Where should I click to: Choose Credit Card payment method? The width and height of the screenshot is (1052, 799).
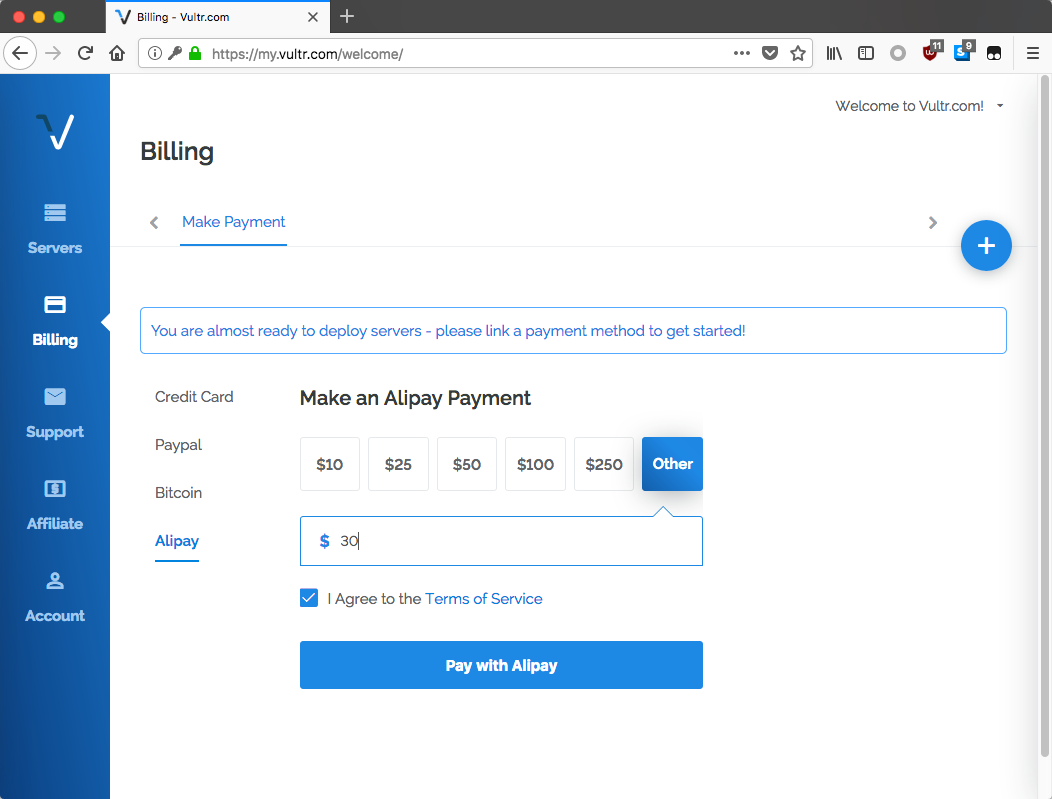coord(194,396)
